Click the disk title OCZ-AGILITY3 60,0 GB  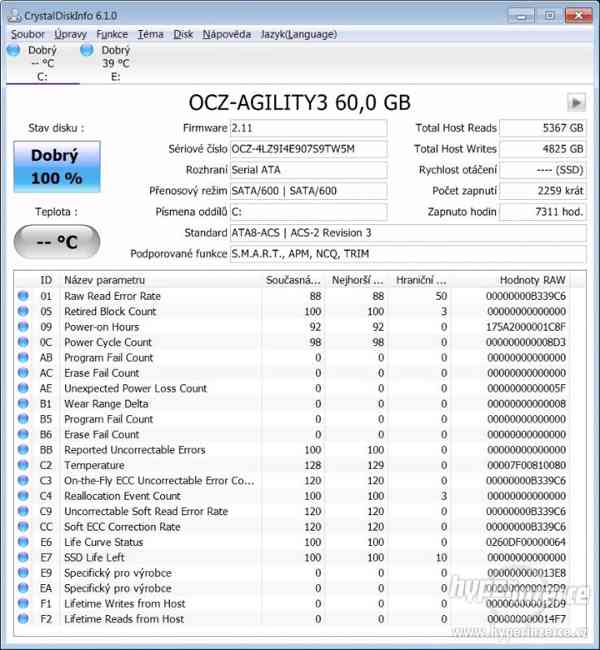pos(299,102)
